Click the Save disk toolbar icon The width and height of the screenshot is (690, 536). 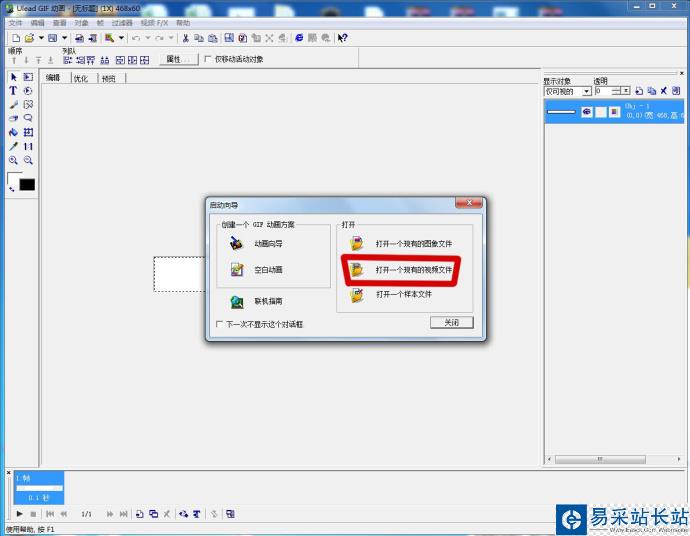click(x=52, y=38)
